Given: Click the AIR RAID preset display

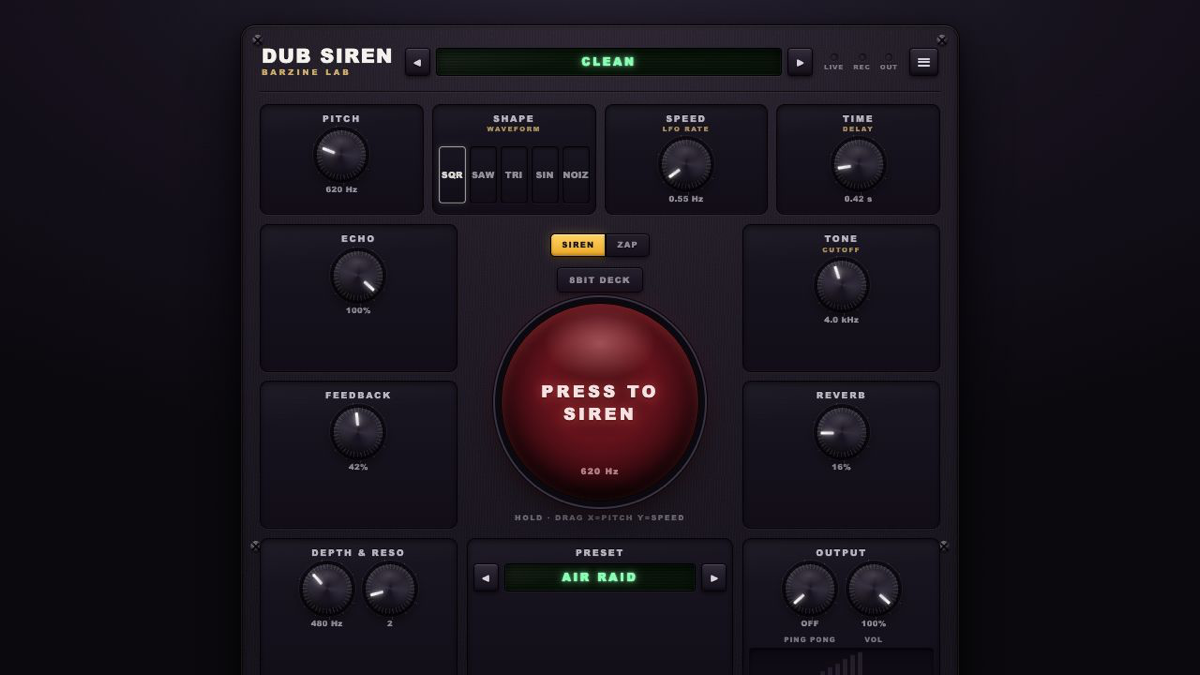Looking at the screenshot, I should point(599,577).
